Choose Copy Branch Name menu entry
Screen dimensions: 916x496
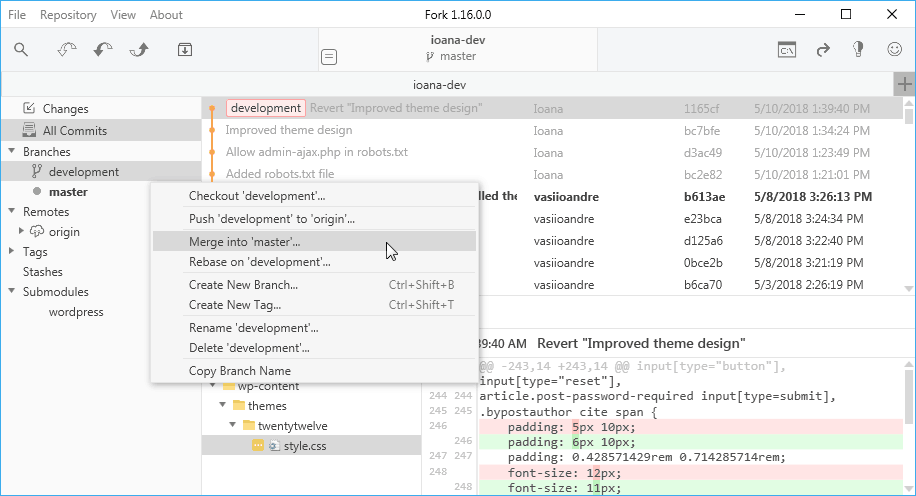[314, 370]
